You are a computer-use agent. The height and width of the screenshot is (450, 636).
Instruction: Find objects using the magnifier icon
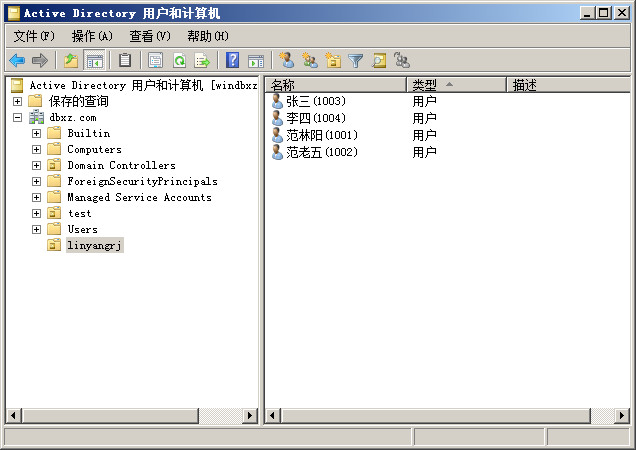(379, 61)
